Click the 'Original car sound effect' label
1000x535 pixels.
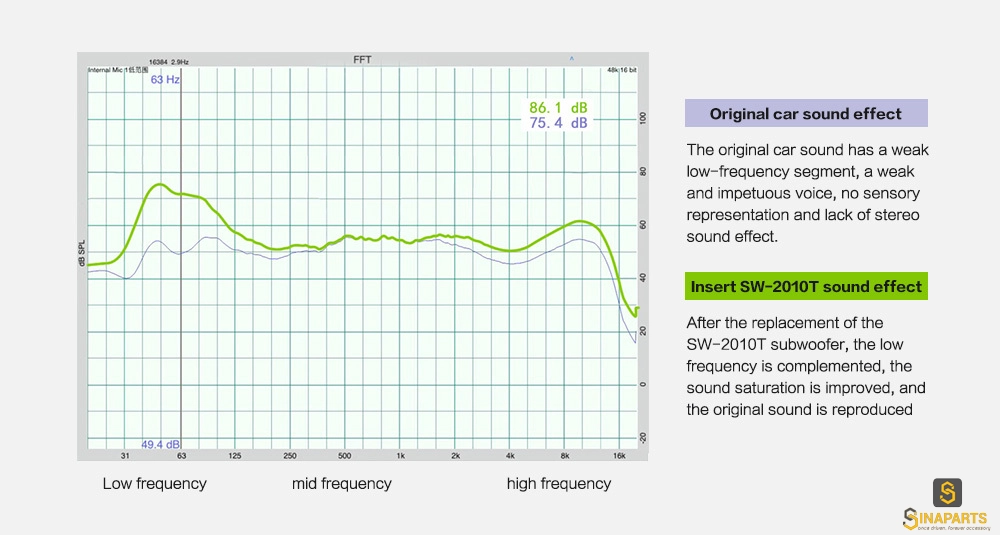[805, 114]
